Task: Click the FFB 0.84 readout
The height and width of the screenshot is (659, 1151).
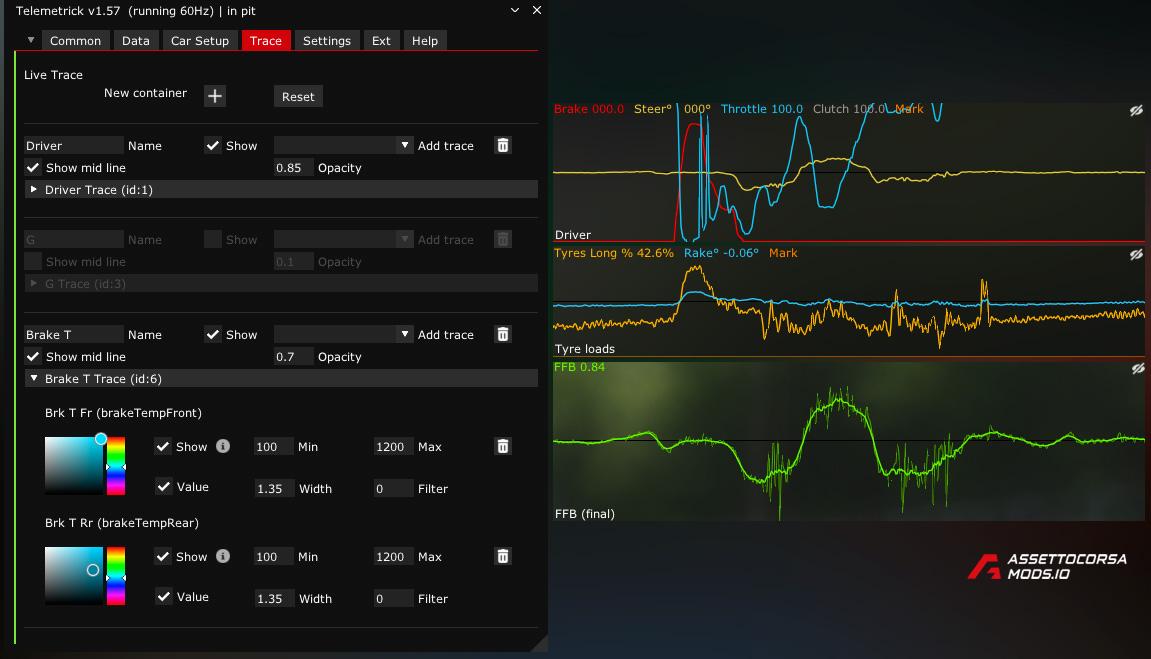Action: [x=580, y=367]
